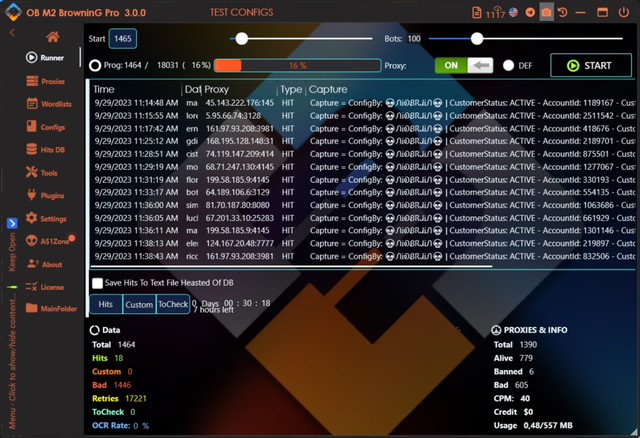Select last hit row at 11:38:43 AM
Screen dimensions: 640x438
click(363, 256)
